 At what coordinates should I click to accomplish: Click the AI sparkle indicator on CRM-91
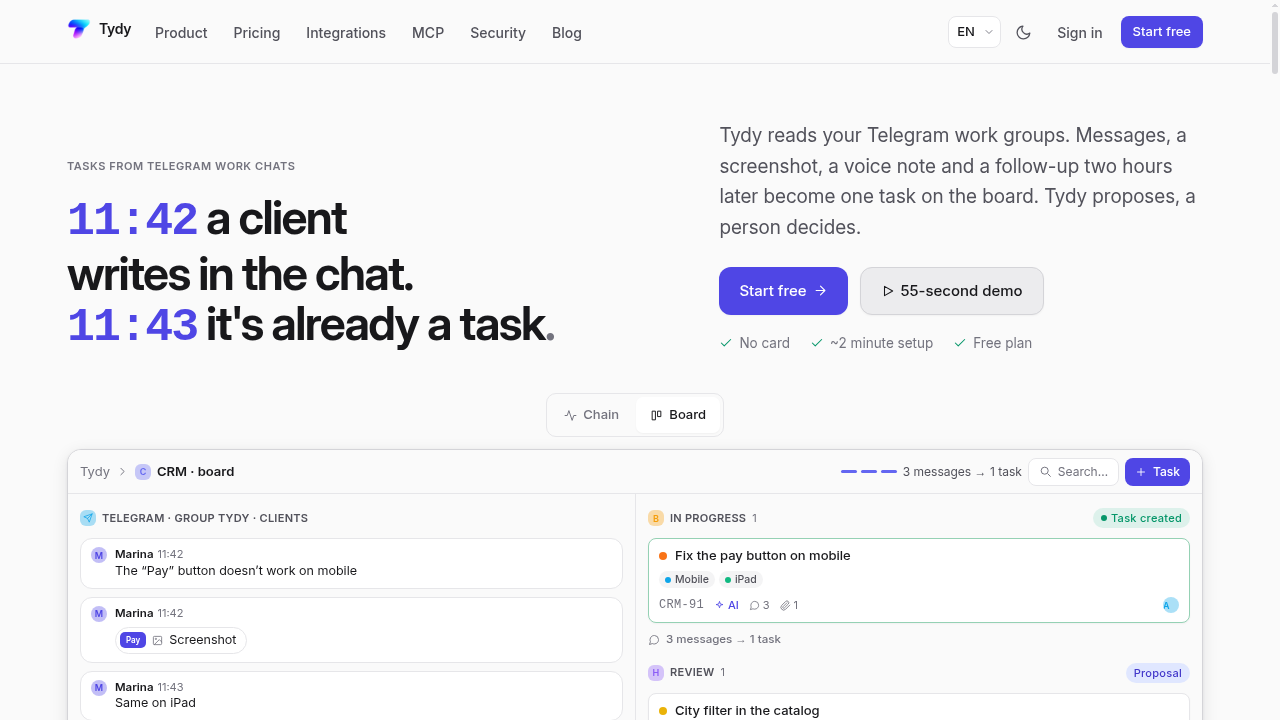727,605
